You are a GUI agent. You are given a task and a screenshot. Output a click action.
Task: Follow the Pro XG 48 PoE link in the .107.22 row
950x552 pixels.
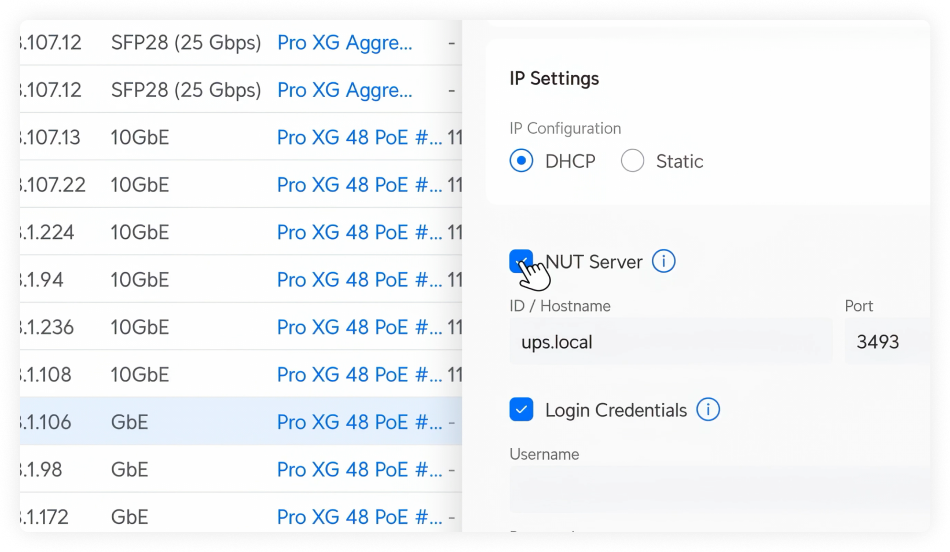tap(359, 185)
